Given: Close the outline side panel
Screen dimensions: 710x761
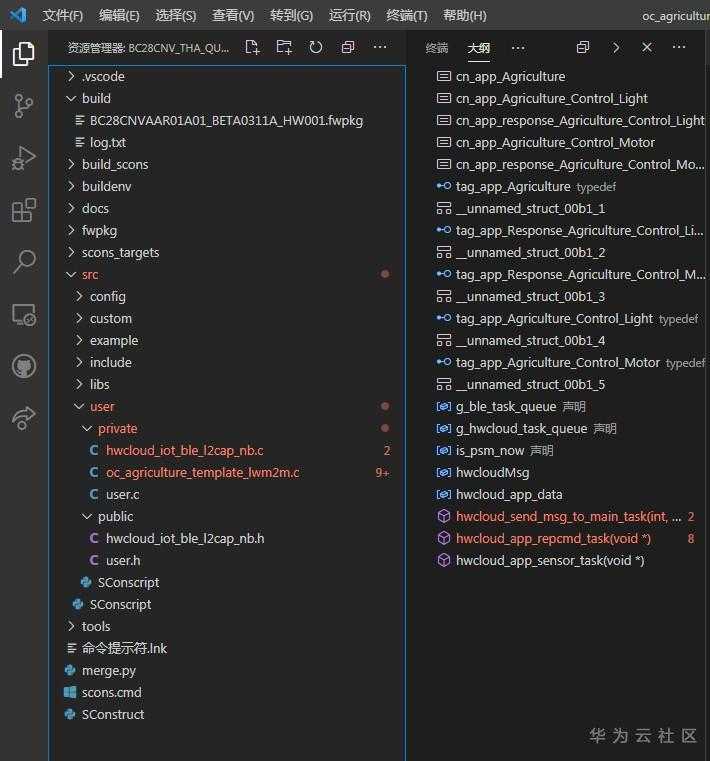Looking at the screenshot, I should click(x=647, y=47).
